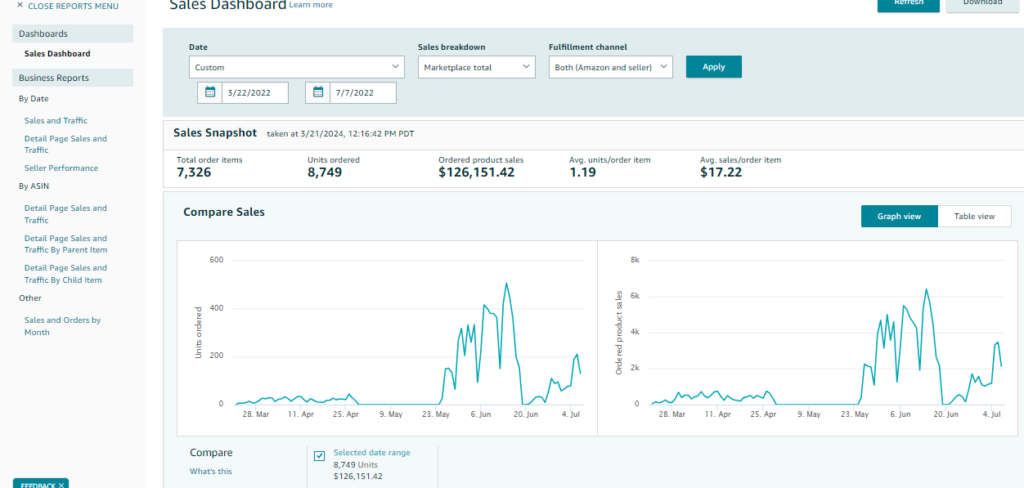Click the end date field showing 7/7/2022
The image size is (1024, 488).
click(x=362, y=93)
